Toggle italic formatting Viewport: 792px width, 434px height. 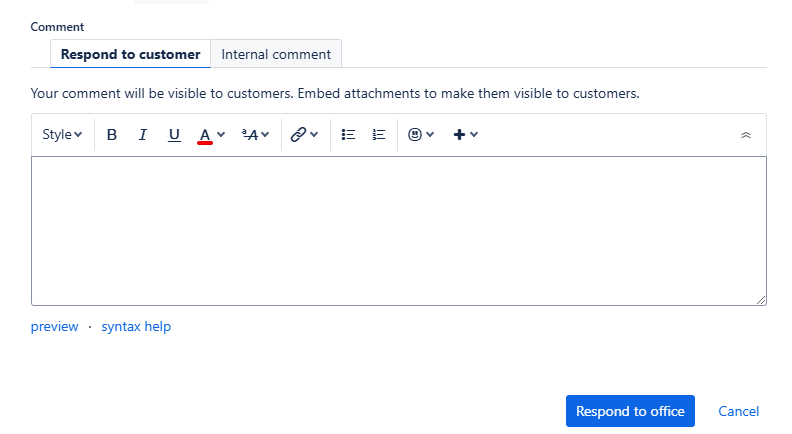point(143,135)
